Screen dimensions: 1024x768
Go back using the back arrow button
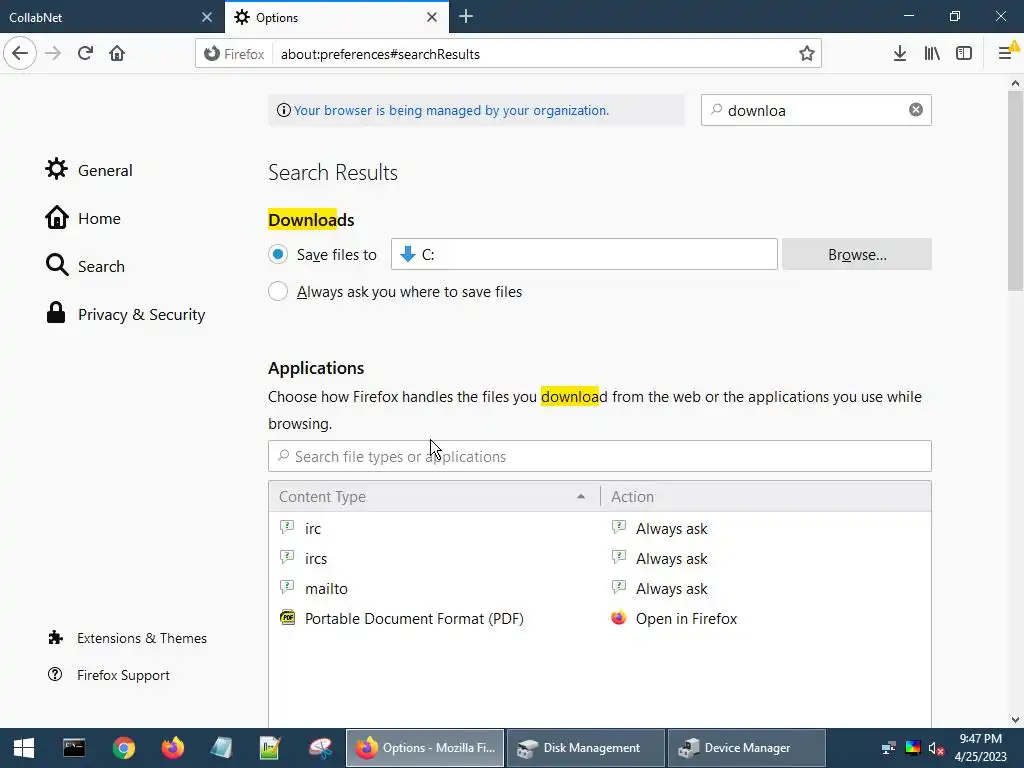(20, 53)
